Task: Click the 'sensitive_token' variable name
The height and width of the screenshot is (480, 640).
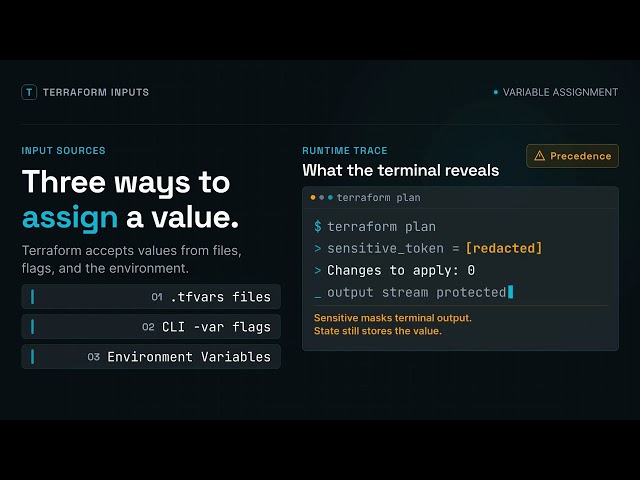Action: coord(385,248)
